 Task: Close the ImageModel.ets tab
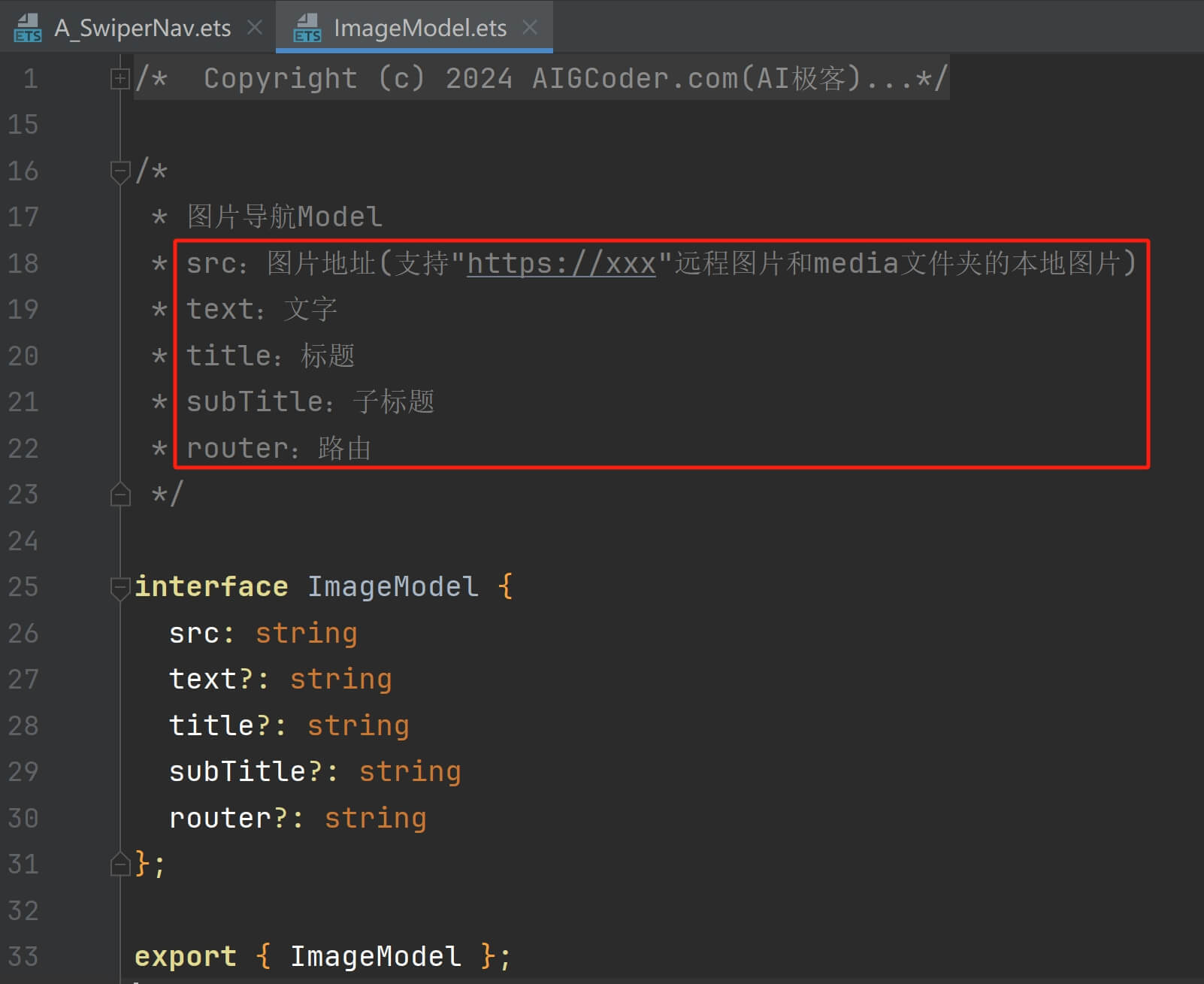tap(530, 27)
